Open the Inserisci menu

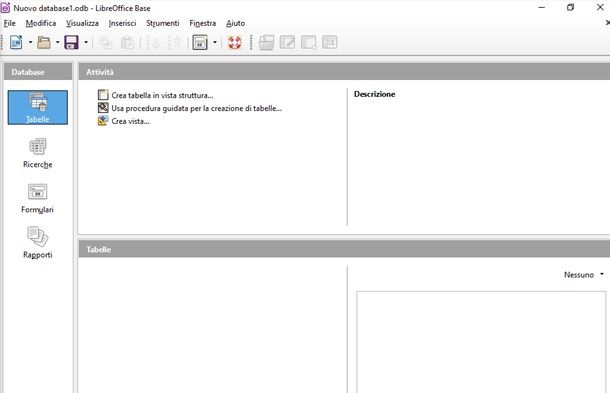pyautogui.click(x=122, y=23)
